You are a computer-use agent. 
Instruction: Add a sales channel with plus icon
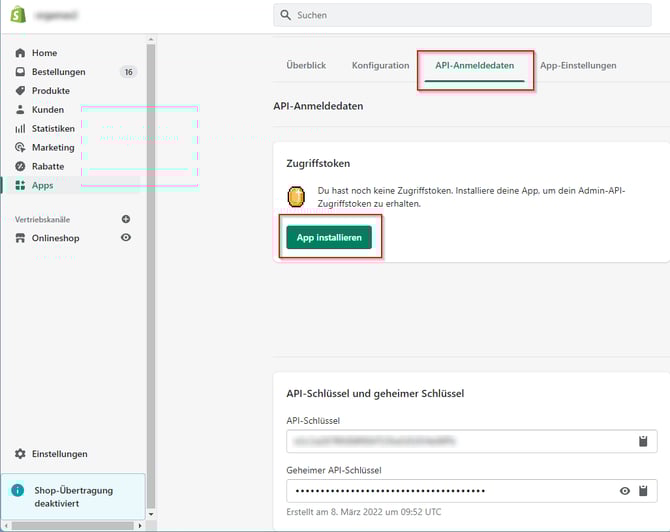tap(126, 219)
